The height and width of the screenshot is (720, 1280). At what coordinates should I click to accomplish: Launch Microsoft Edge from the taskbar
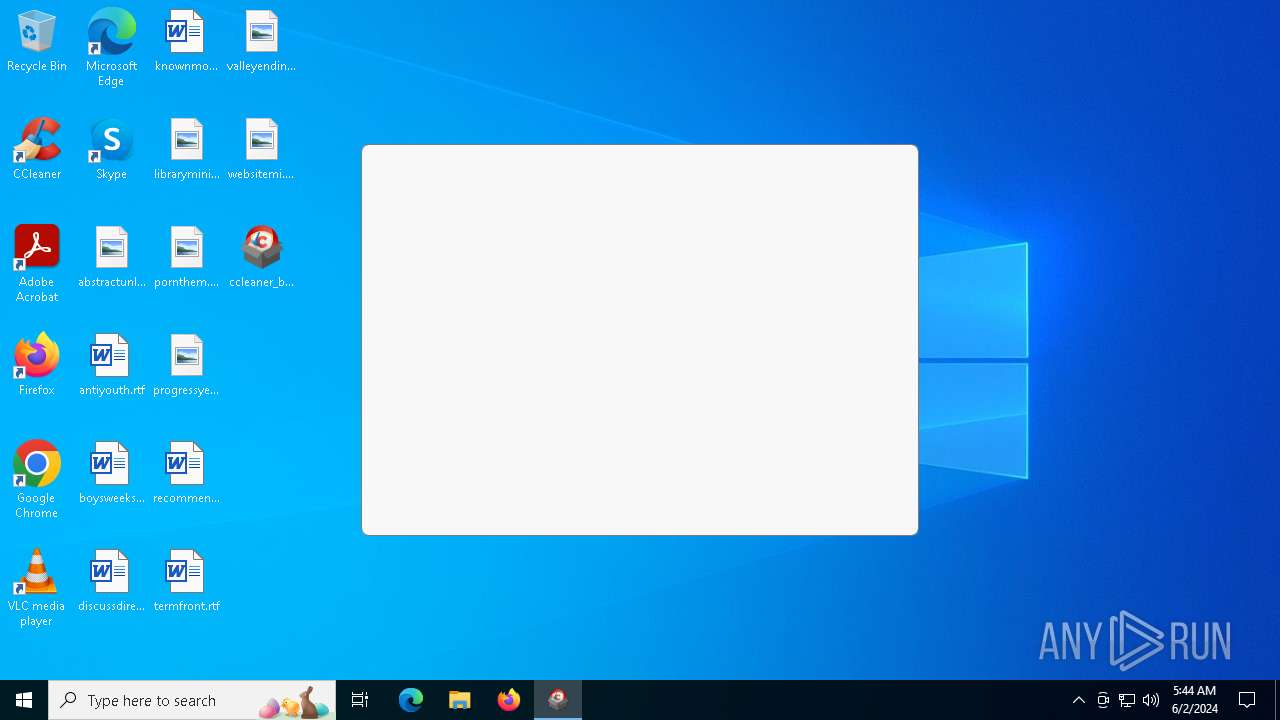[411, 700]
